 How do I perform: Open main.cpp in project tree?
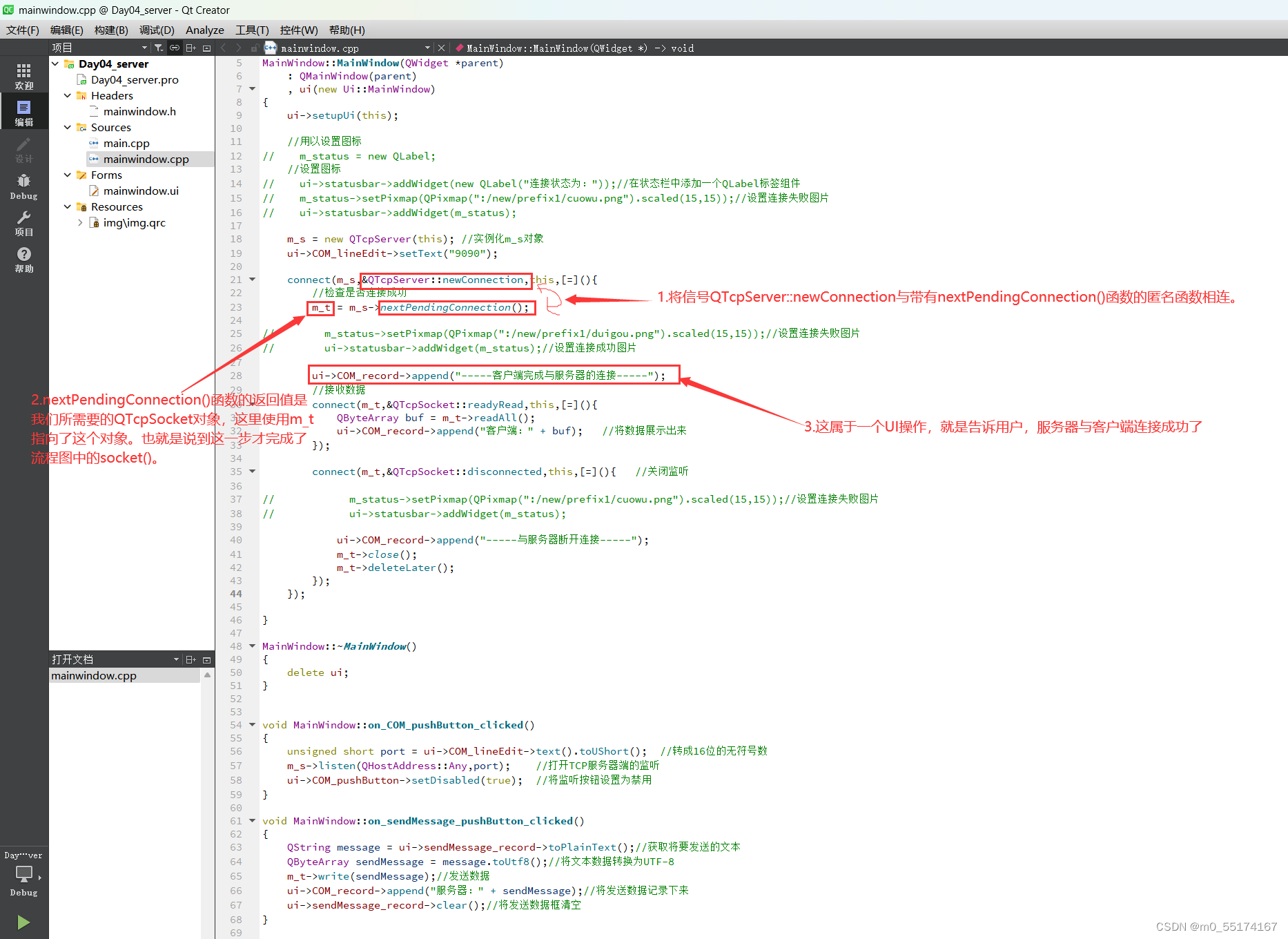coord(126,143)
